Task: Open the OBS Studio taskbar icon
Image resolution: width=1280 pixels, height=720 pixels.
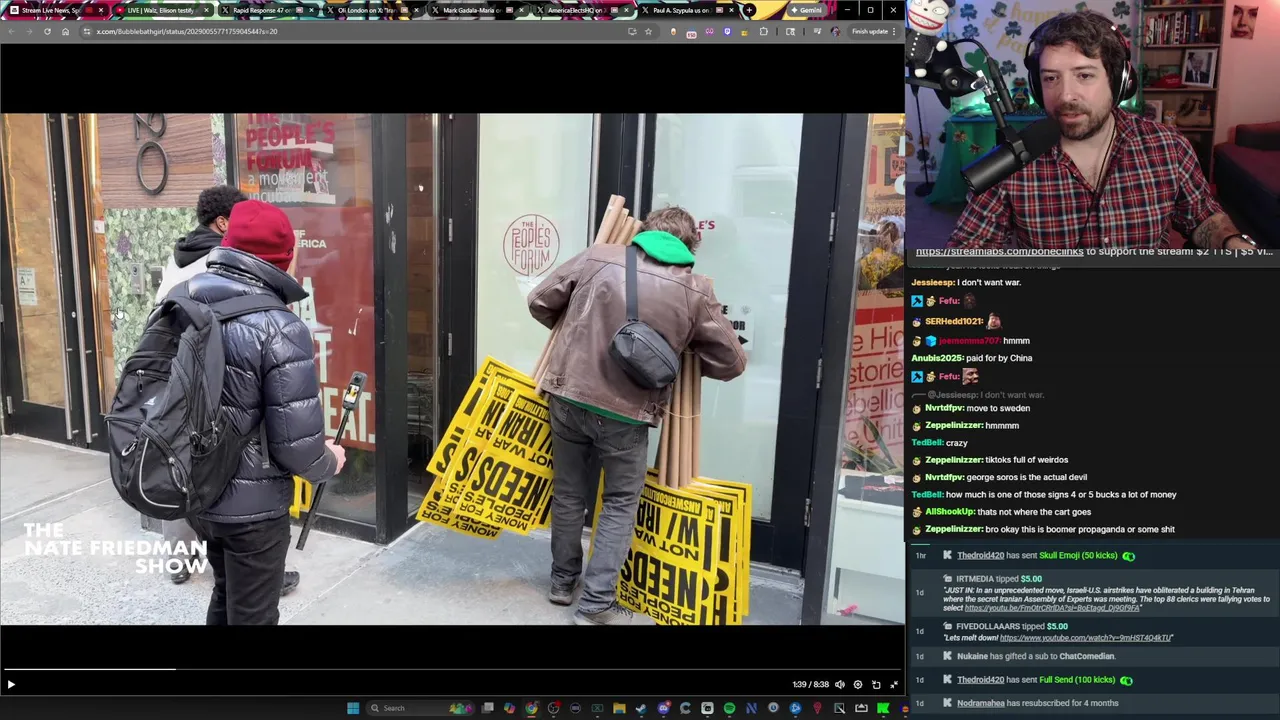Action: tap(554, 708)
